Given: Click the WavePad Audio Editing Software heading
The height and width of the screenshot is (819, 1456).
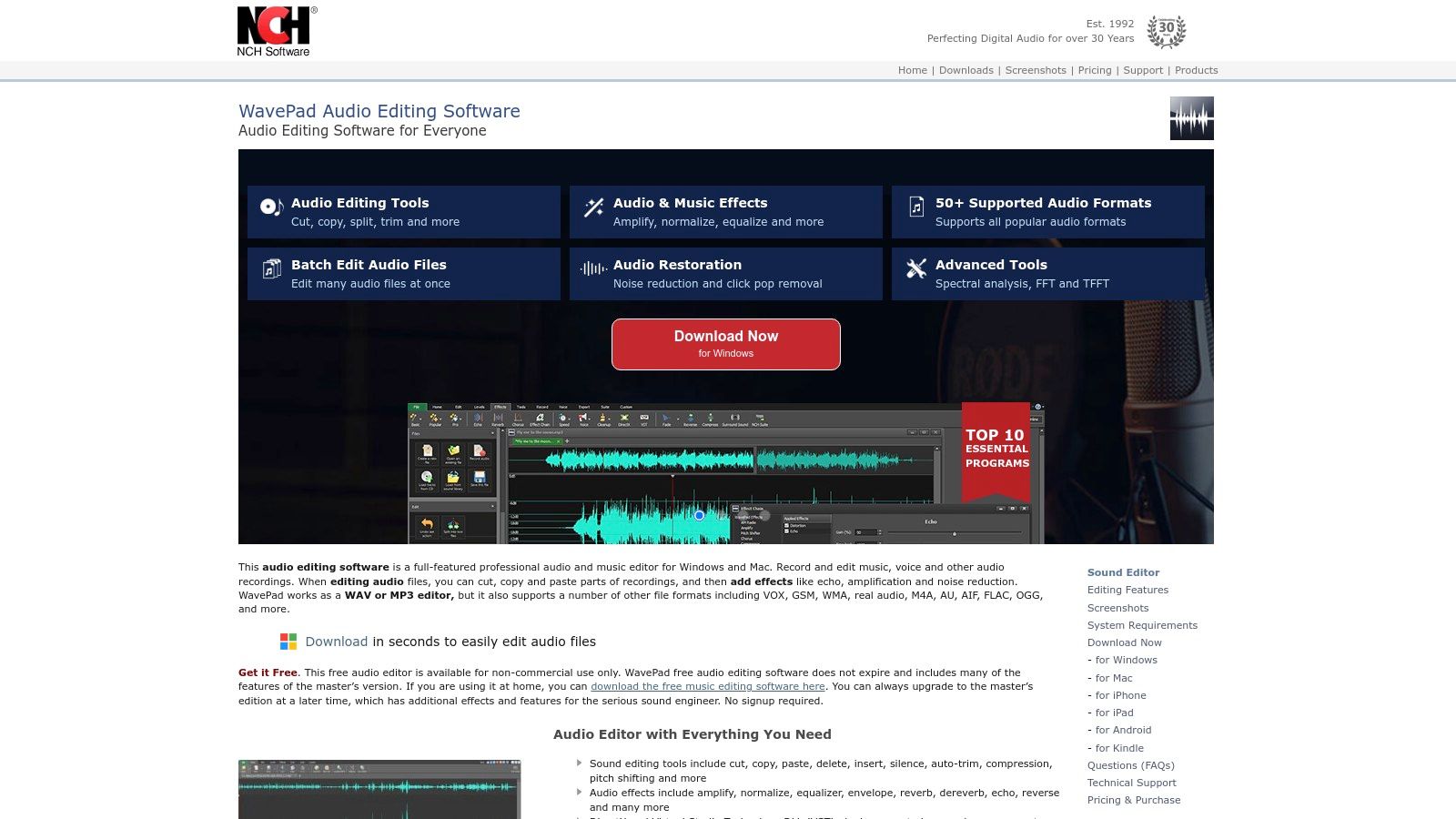Looking at the screenshot, I should (379, 111).
